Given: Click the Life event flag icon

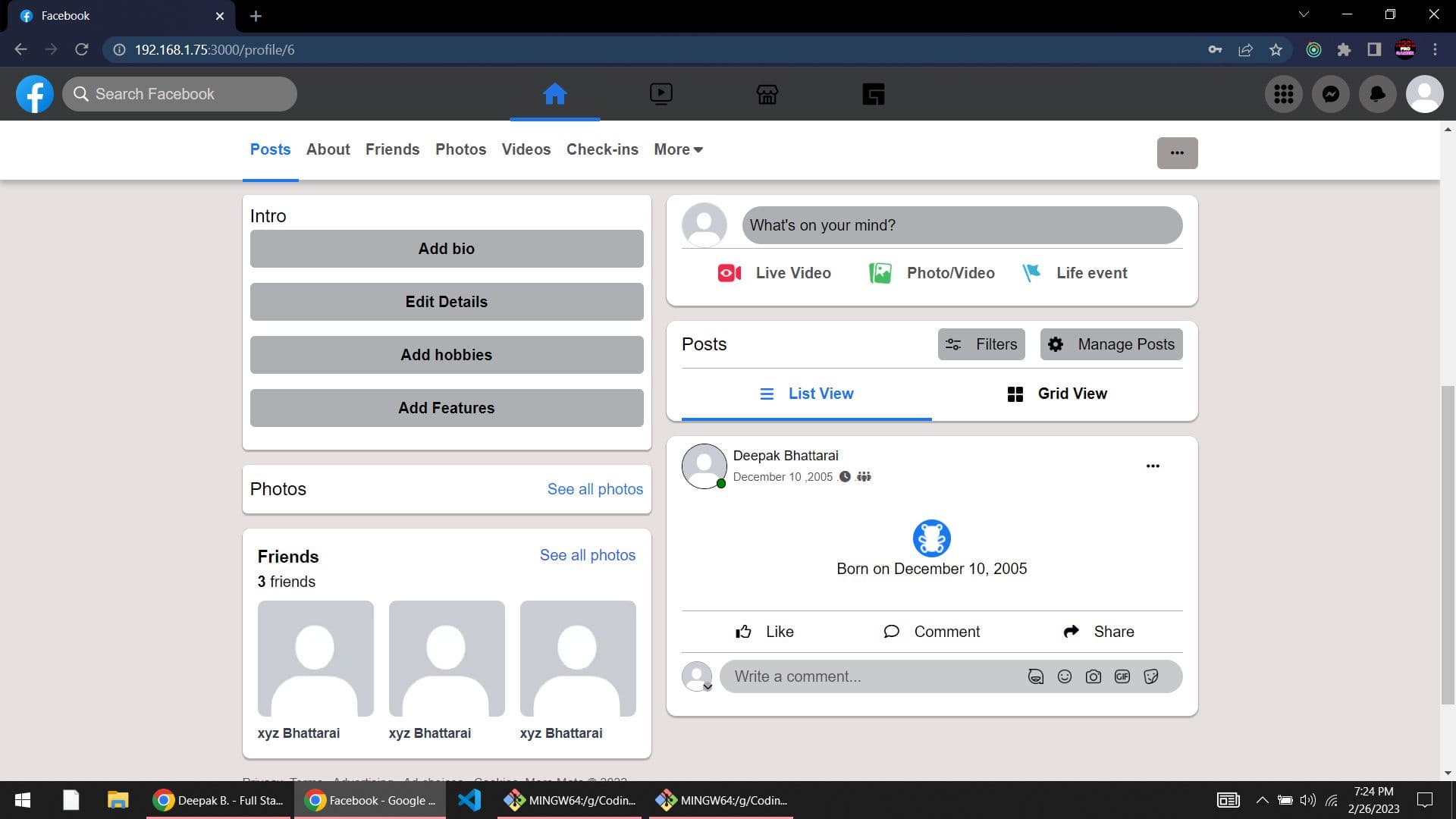Looking at the screenshot, I should 1031,273.
